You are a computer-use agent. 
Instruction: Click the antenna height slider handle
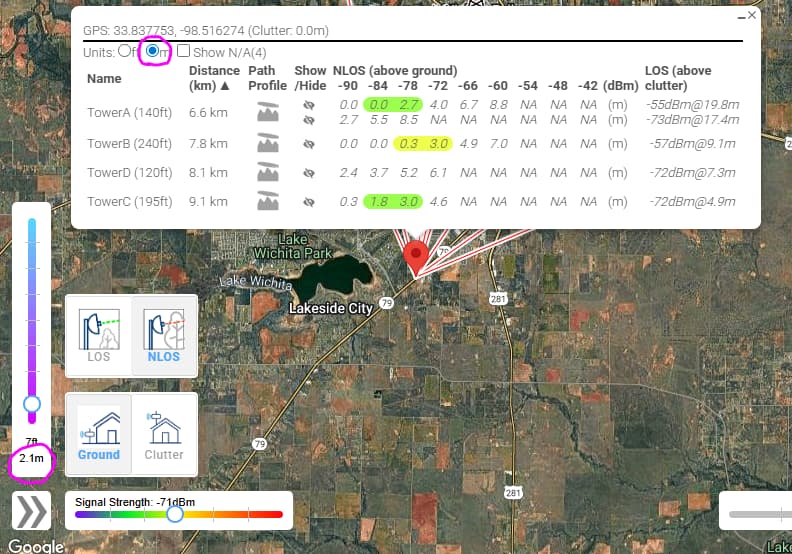pyautogui.click(x=32, y=403)
